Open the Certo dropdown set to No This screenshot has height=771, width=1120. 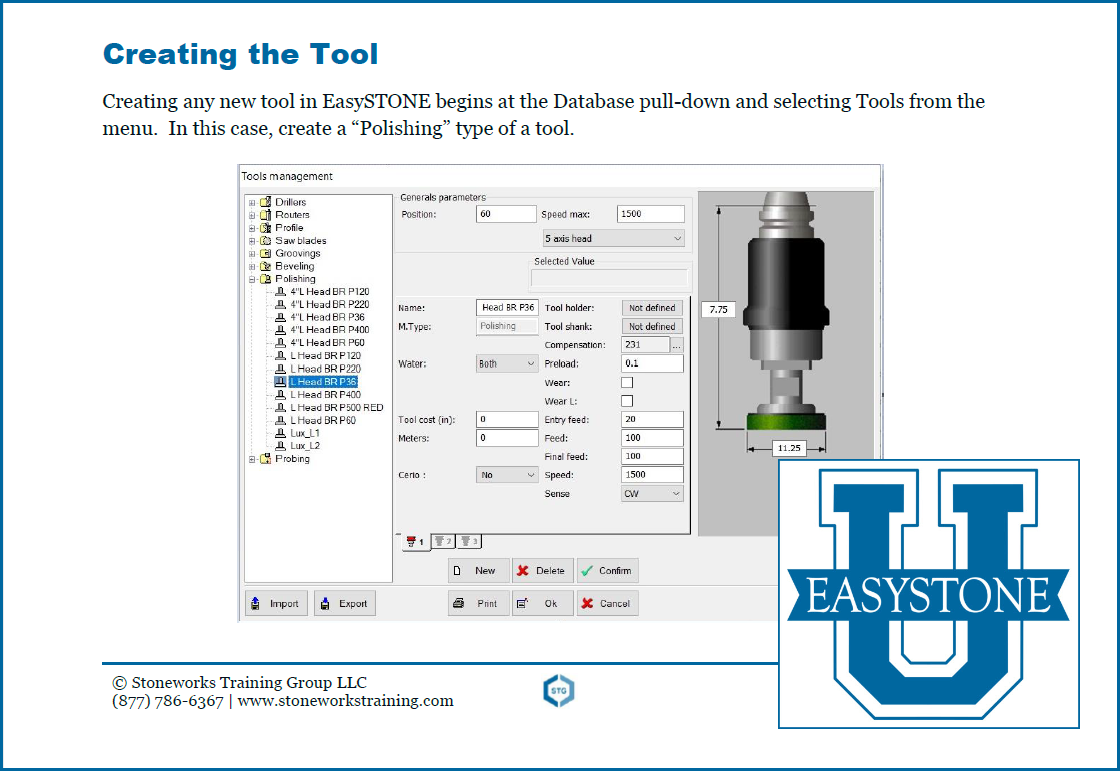pyautogui.click(x=506, y=475)
